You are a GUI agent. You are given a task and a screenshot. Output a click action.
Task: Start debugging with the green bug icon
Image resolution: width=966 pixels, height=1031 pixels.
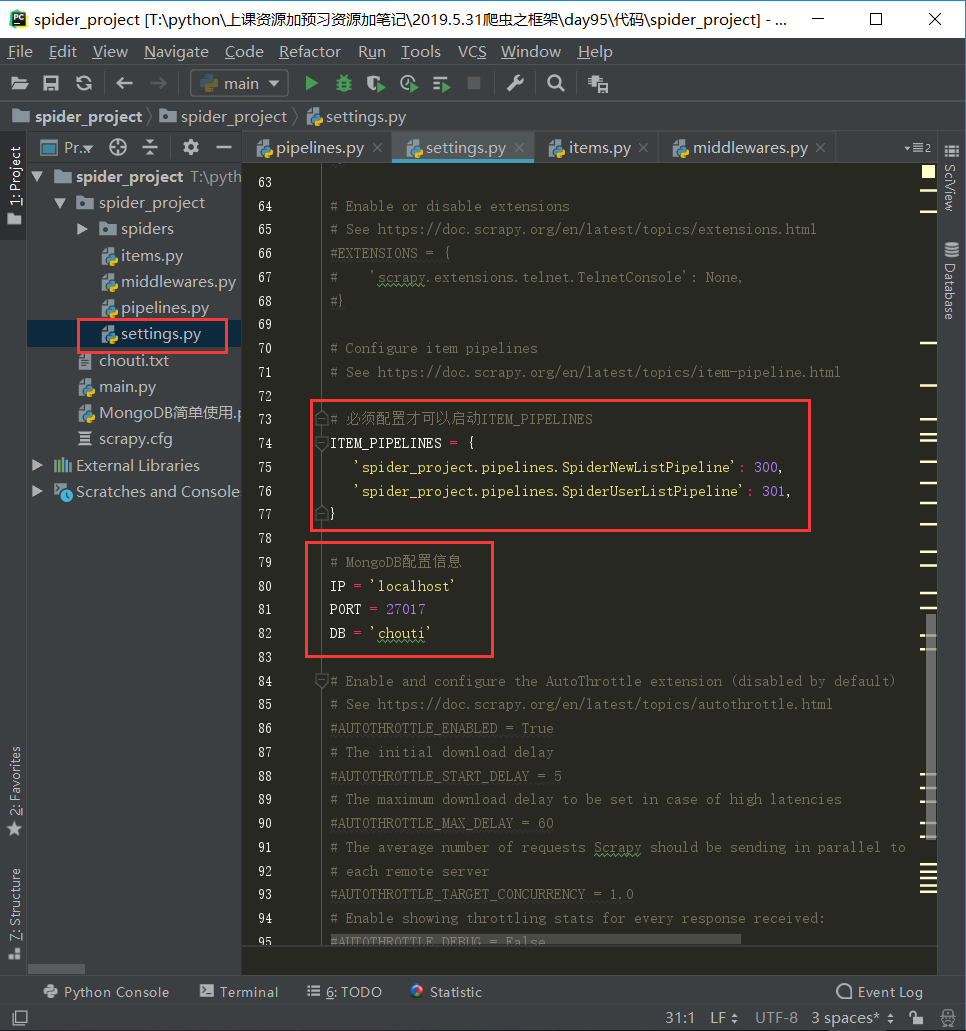(344, 84)
